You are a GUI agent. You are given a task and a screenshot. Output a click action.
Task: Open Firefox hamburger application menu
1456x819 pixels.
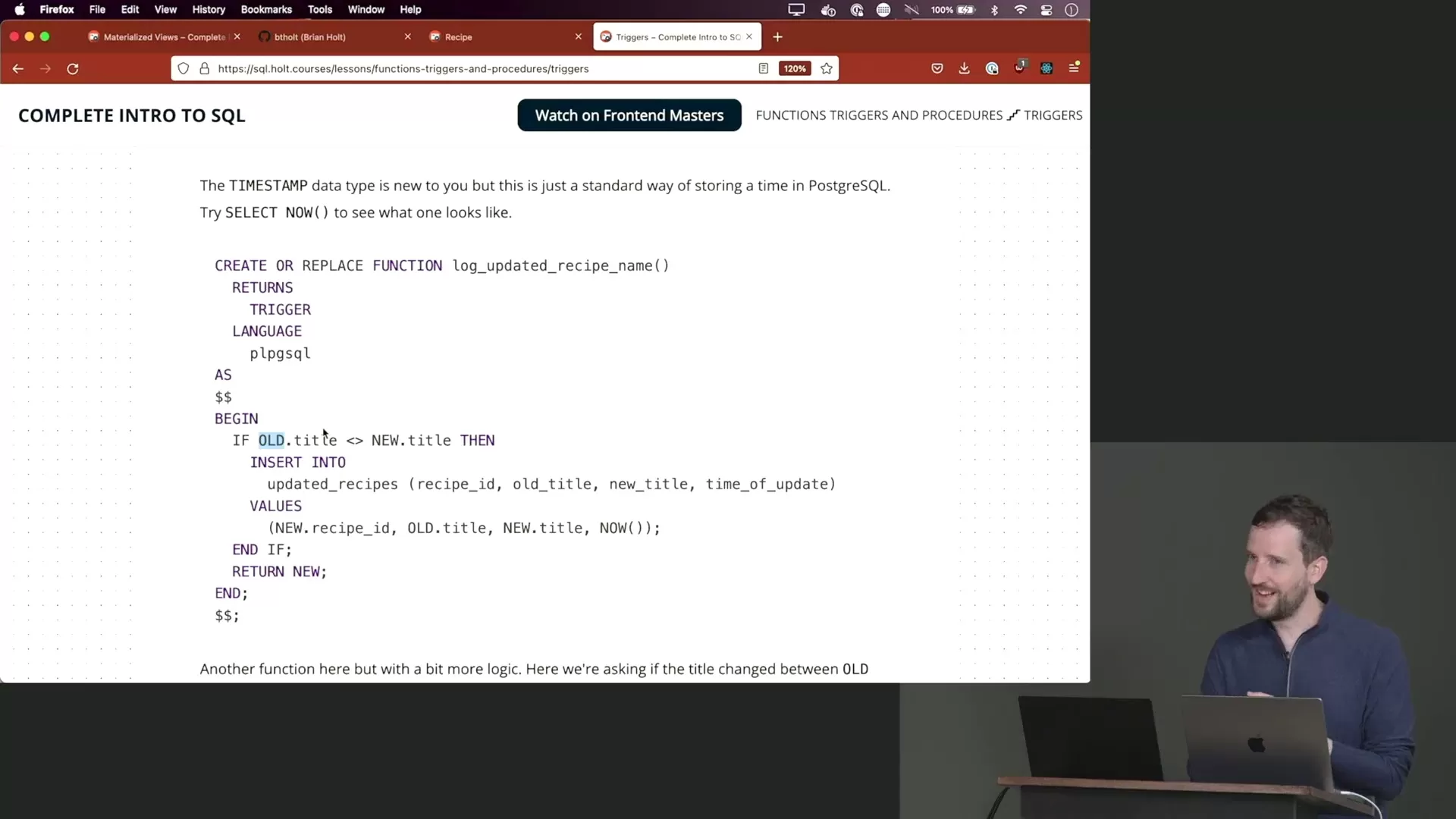1074,68
